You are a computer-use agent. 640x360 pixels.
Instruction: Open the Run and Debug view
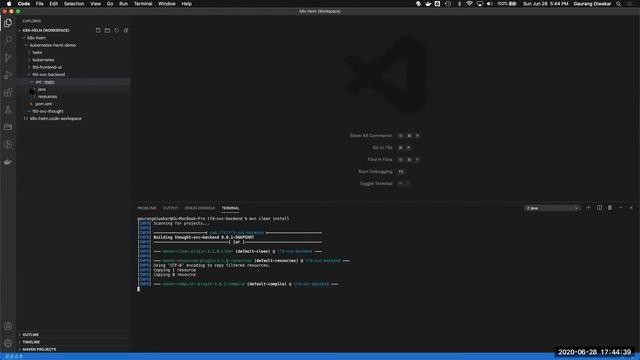coord(8,75)
